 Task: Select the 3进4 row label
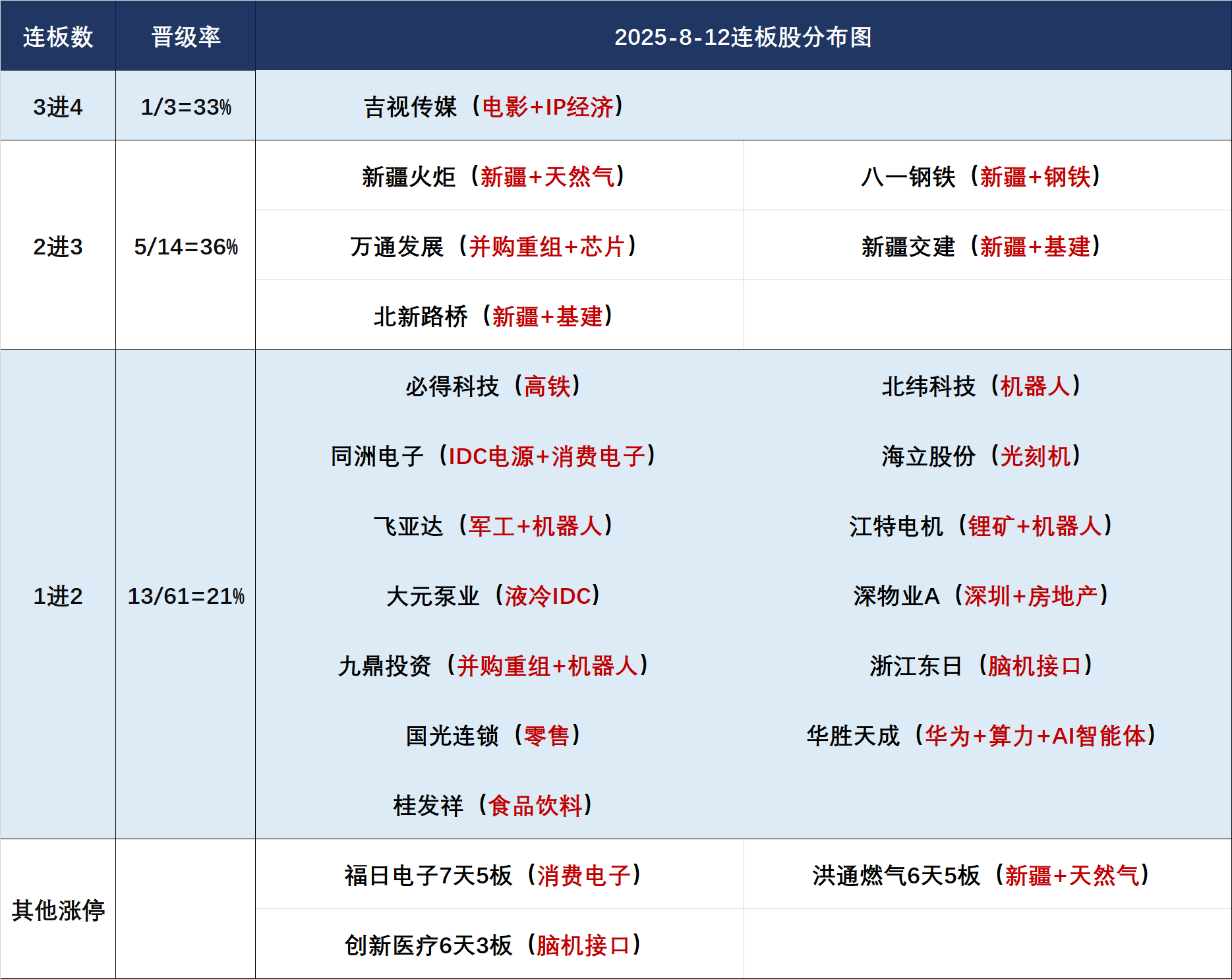pyautogui.click(x=58, y=107)
